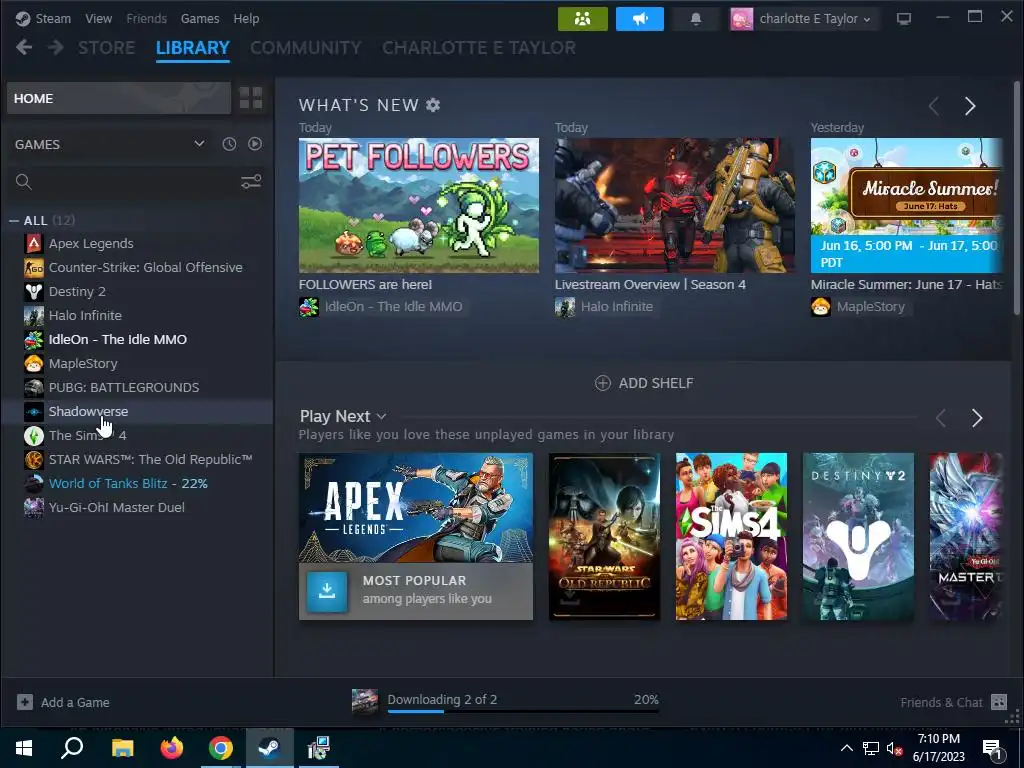Open the Friends menu
Image resolution: width=1024 pixels, height=768 pixels.
point(146,18)
